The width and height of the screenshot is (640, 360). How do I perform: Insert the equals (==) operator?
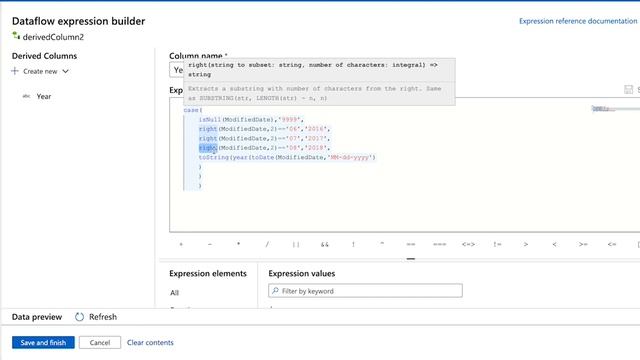(411, 244)
